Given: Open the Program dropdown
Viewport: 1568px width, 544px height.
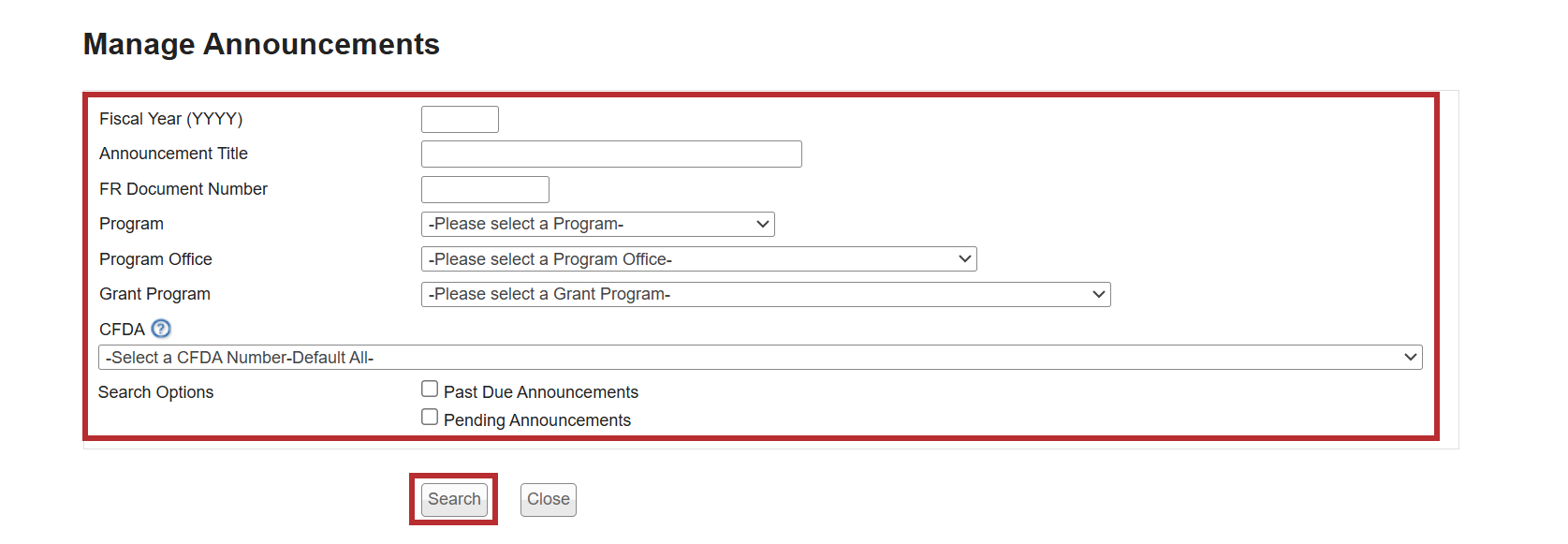Looking at the screenshot, I should pos(597,225).
